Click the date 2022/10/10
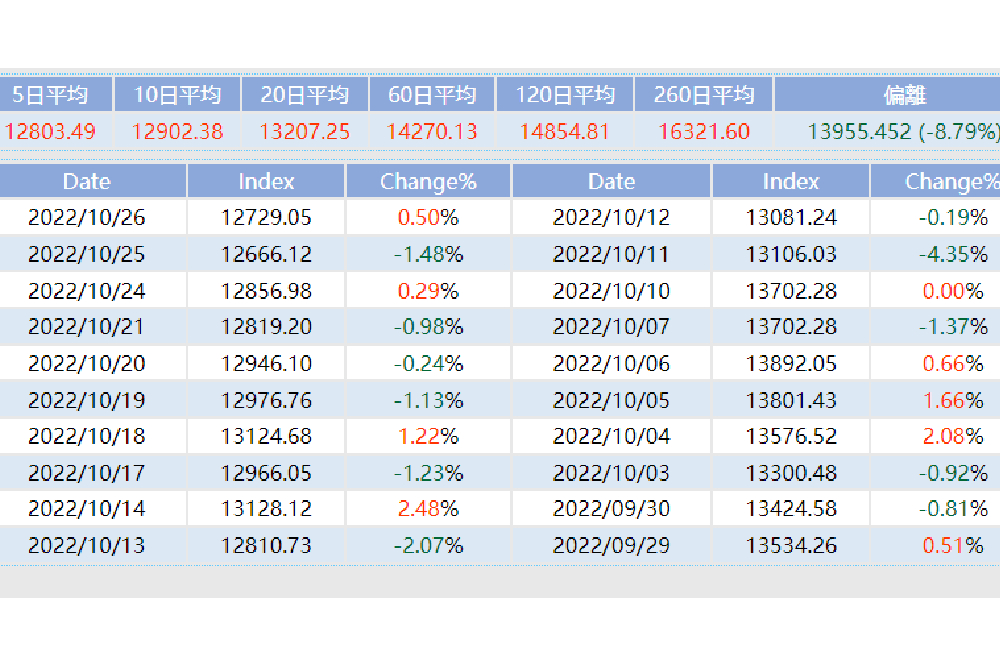 [x=611, y=291]
